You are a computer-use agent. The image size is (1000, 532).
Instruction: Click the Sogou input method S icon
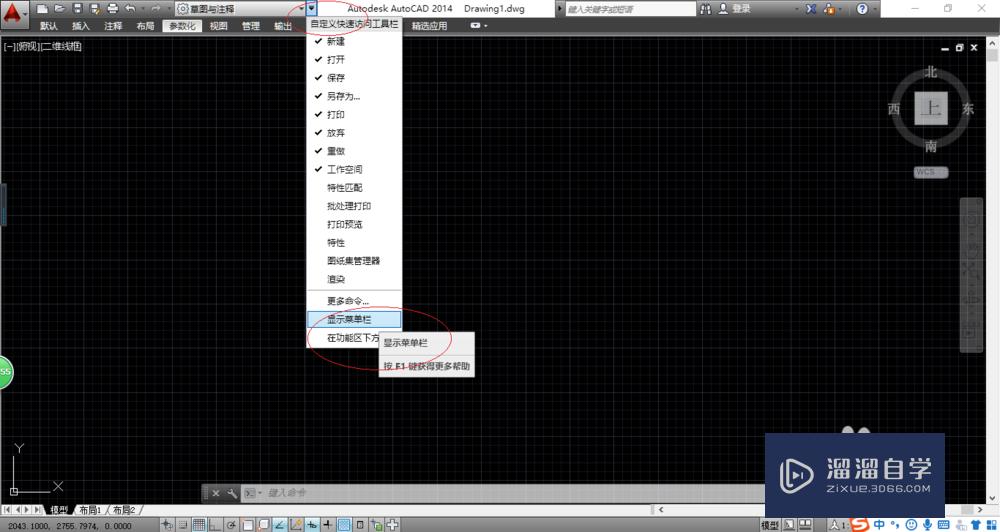tap(860, 524)
